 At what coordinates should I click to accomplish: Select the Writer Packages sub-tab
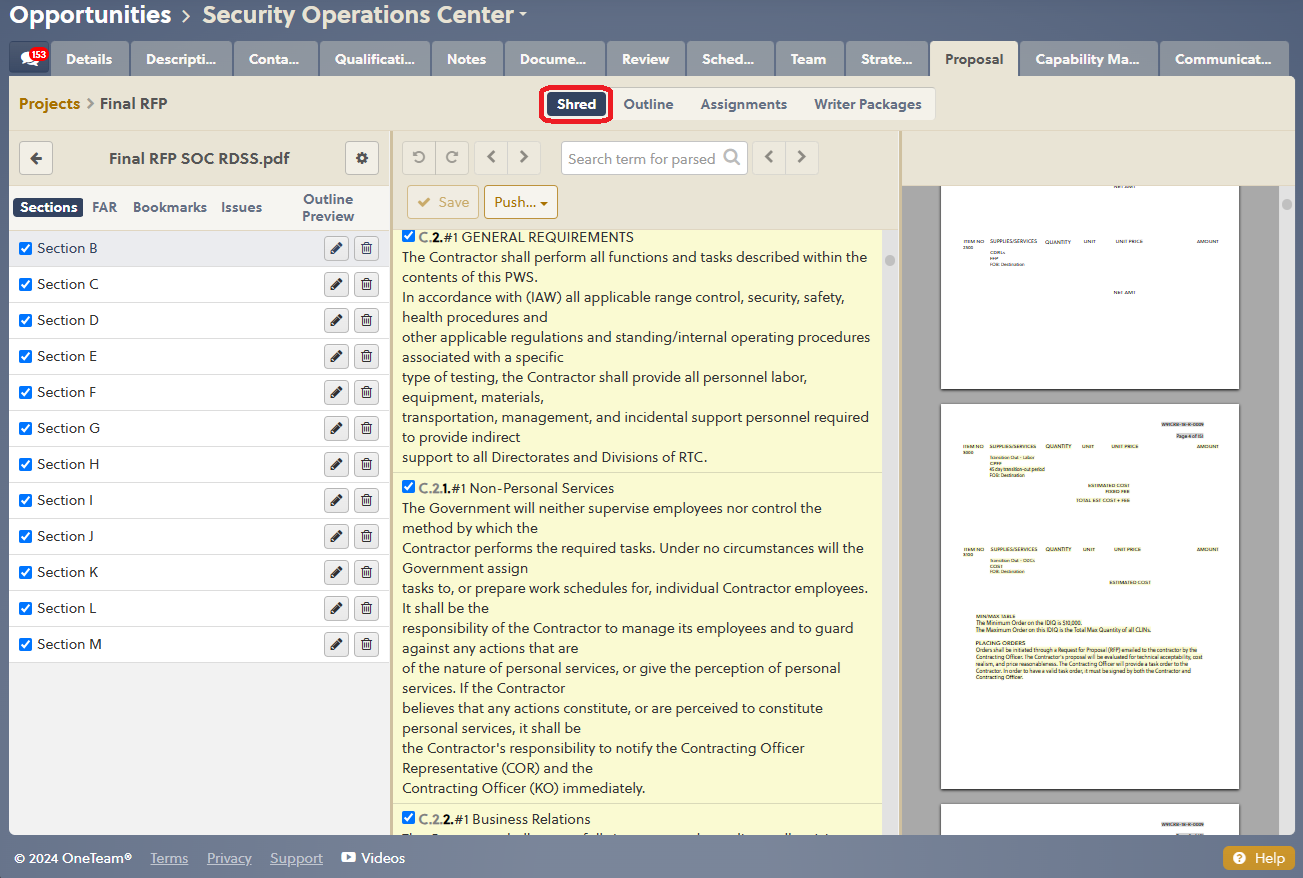[x=867, y=104]
